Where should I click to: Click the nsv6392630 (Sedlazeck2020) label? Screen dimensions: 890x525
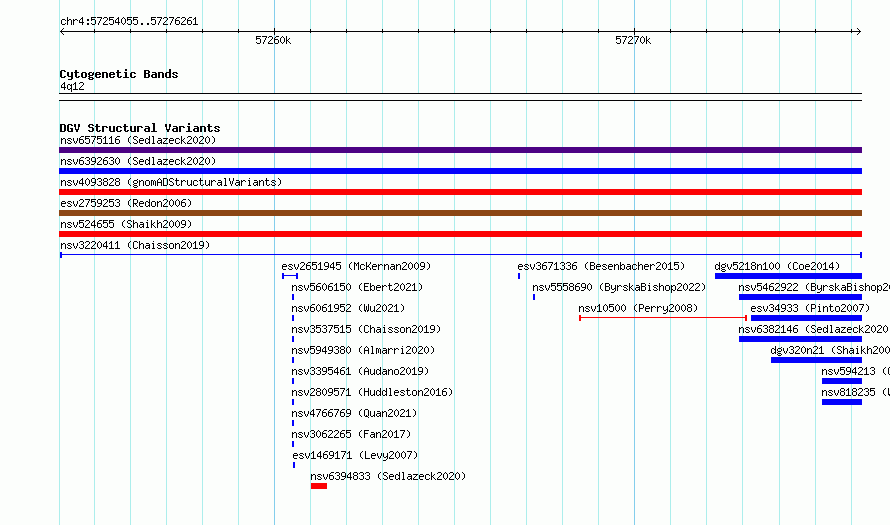(138, 161)
